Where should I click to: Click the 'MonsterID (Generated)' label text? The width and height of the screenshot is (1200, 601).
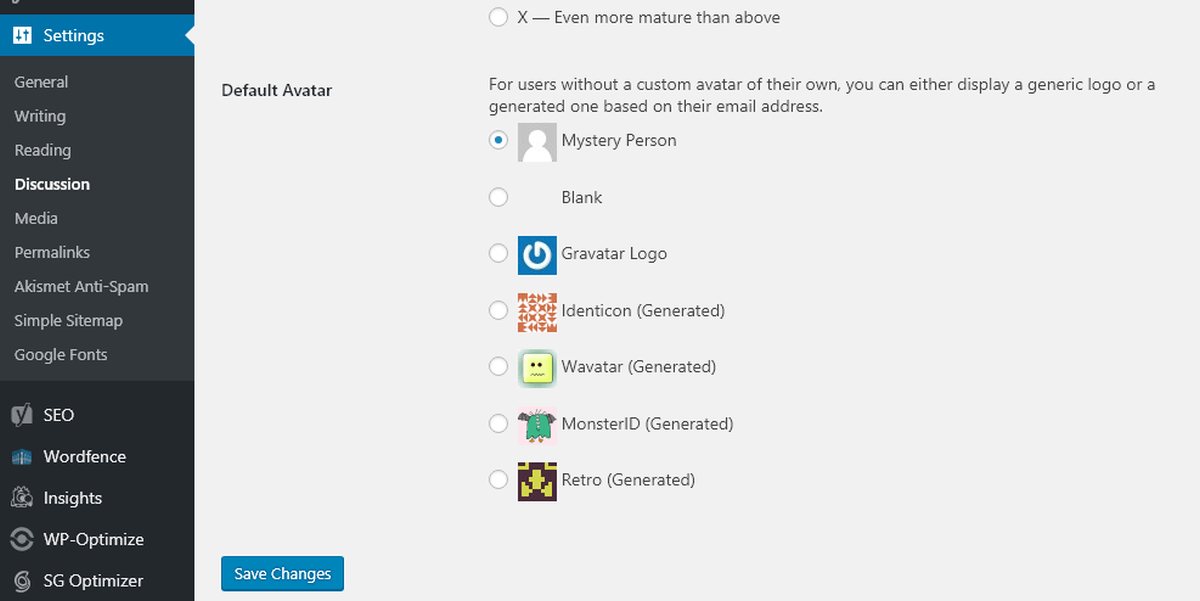tap(647, 423)
